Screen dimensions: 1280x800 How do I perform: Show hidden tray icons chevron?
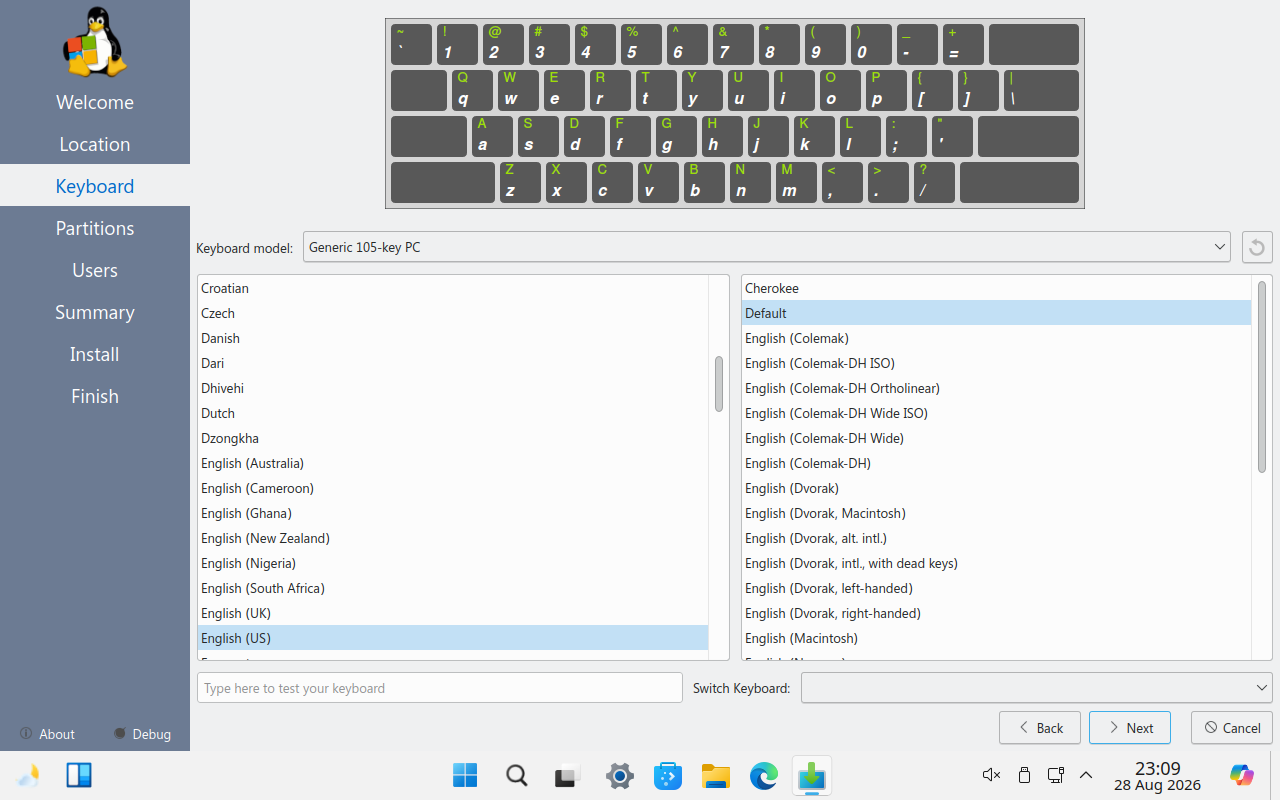pyautogui.click(x=1086, y=775)
